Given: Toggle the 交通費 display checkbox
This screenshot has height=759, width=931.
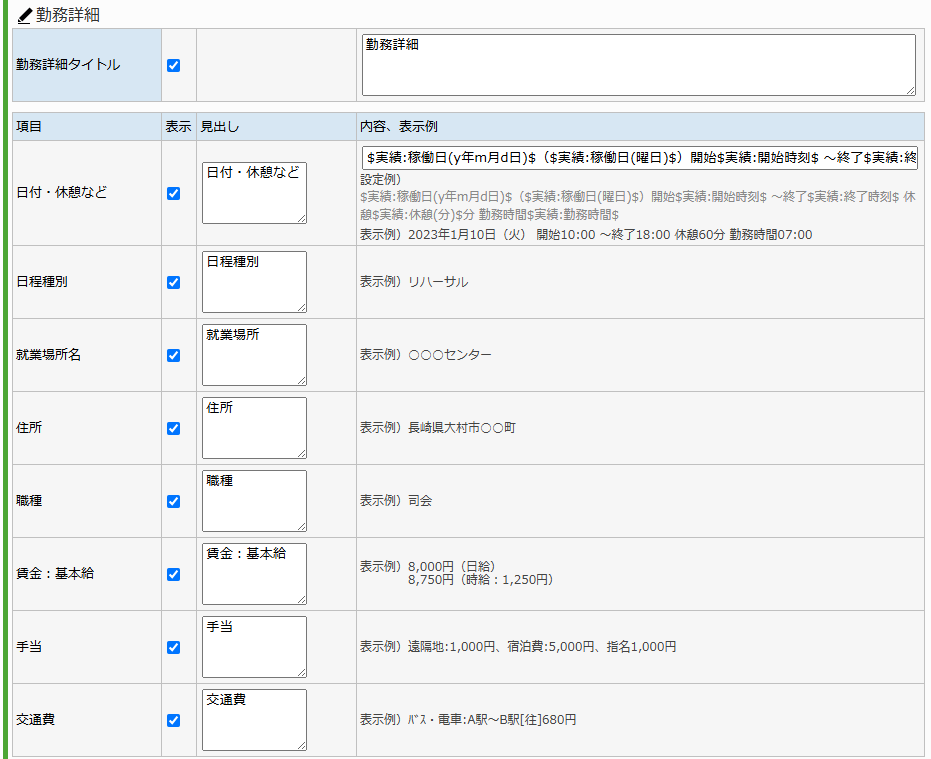Looking at the screenshot, I should click(x=173, y=721).
